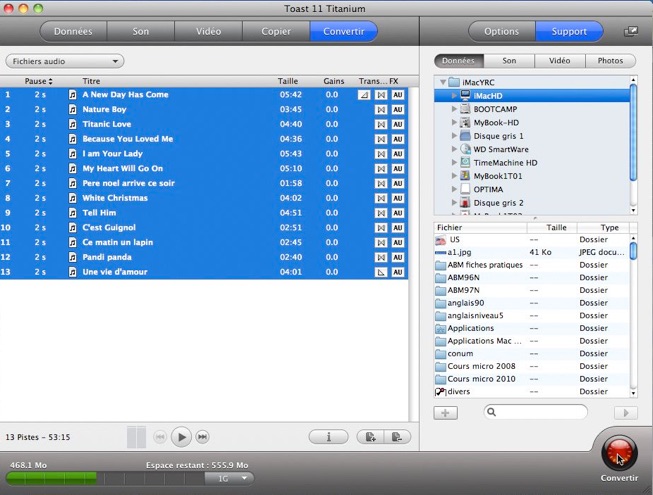
Task: Expand the MyBook1T01 tree node
Action: (x=454, y=176)
